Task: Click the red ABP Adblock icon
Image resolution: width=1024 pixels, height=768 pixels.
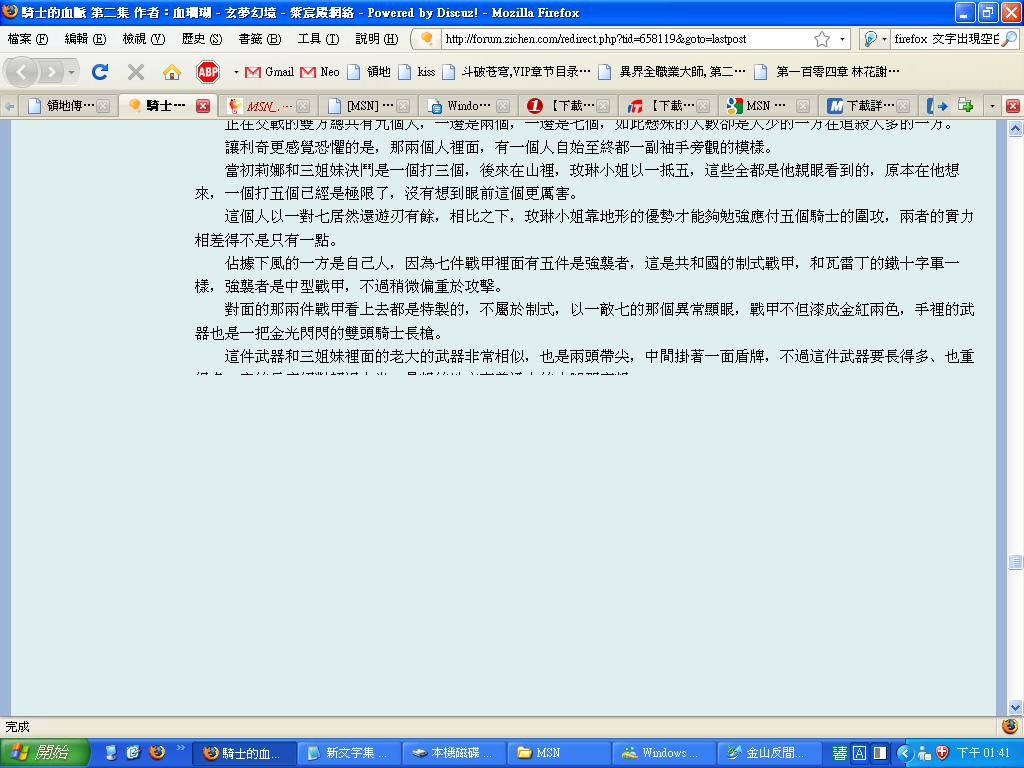Action: tap(208, 72)
